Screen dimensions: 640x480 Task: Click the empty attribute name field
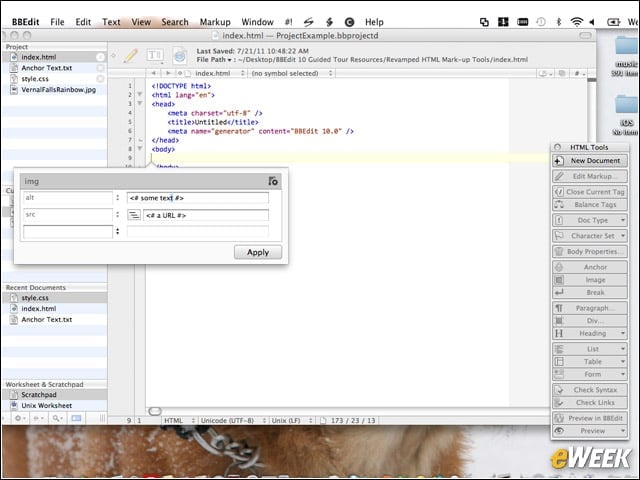pos(68,231)
